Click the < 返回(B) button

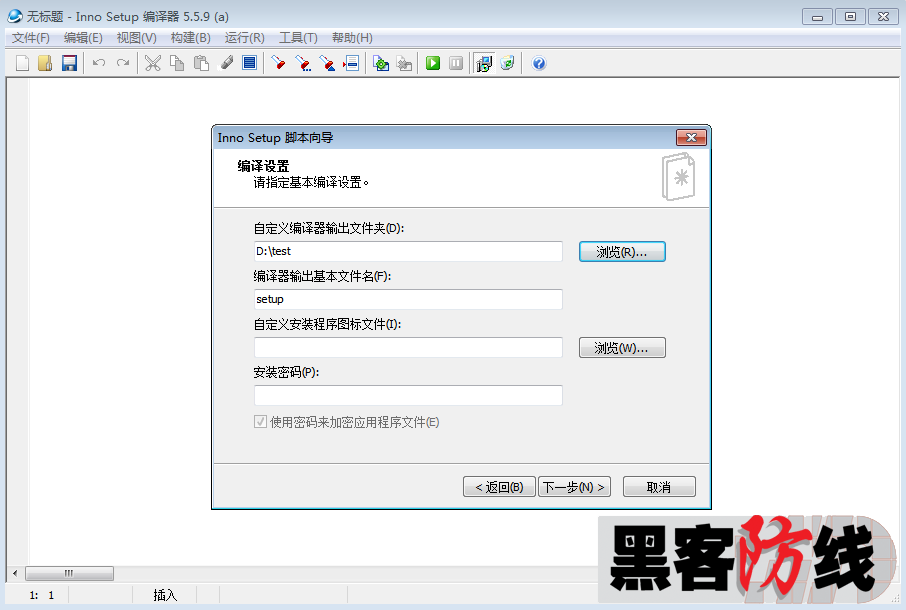[499, 487]
